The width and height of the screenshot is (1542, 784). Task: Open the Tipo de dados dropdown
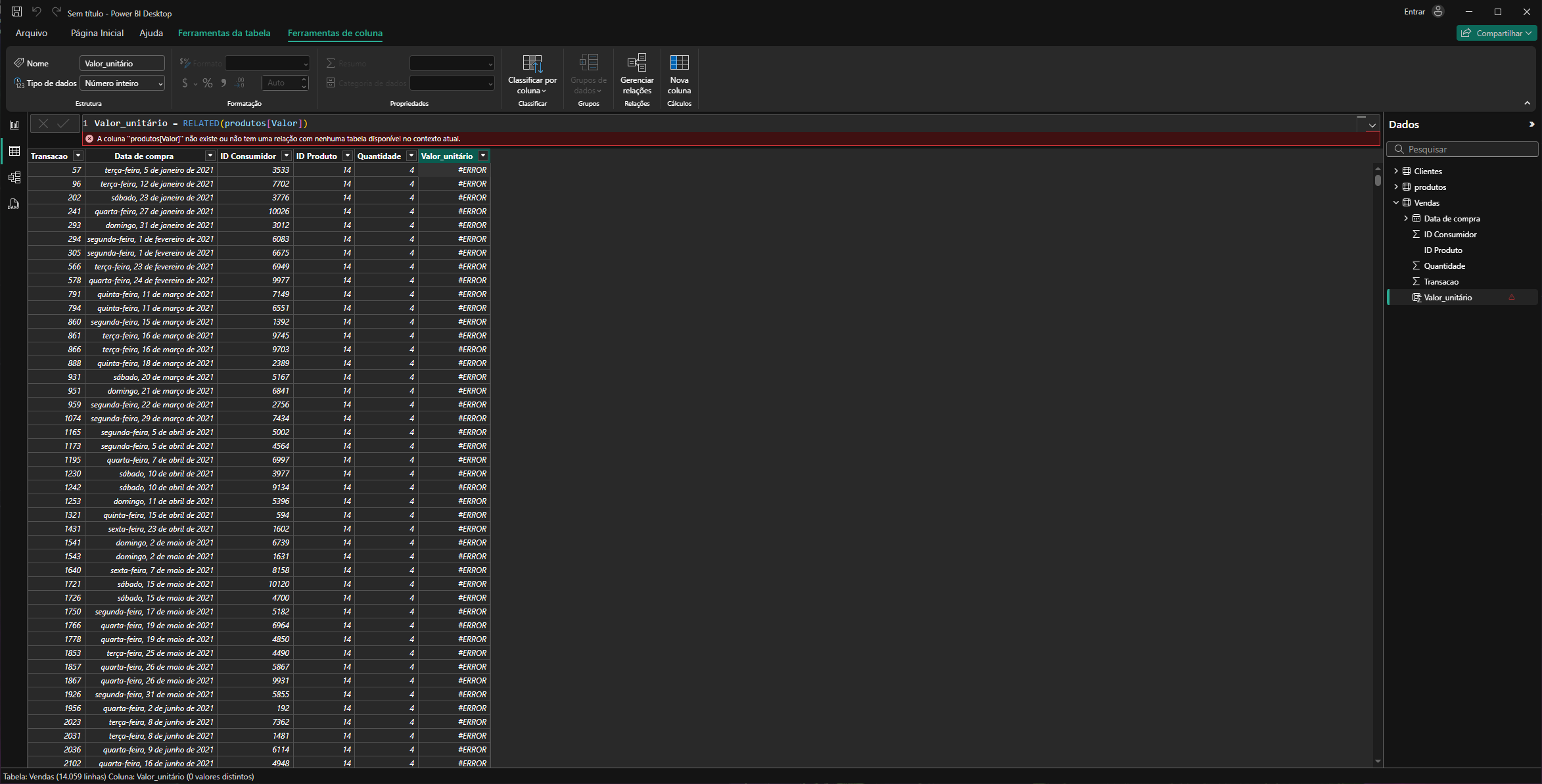[122, 83]
